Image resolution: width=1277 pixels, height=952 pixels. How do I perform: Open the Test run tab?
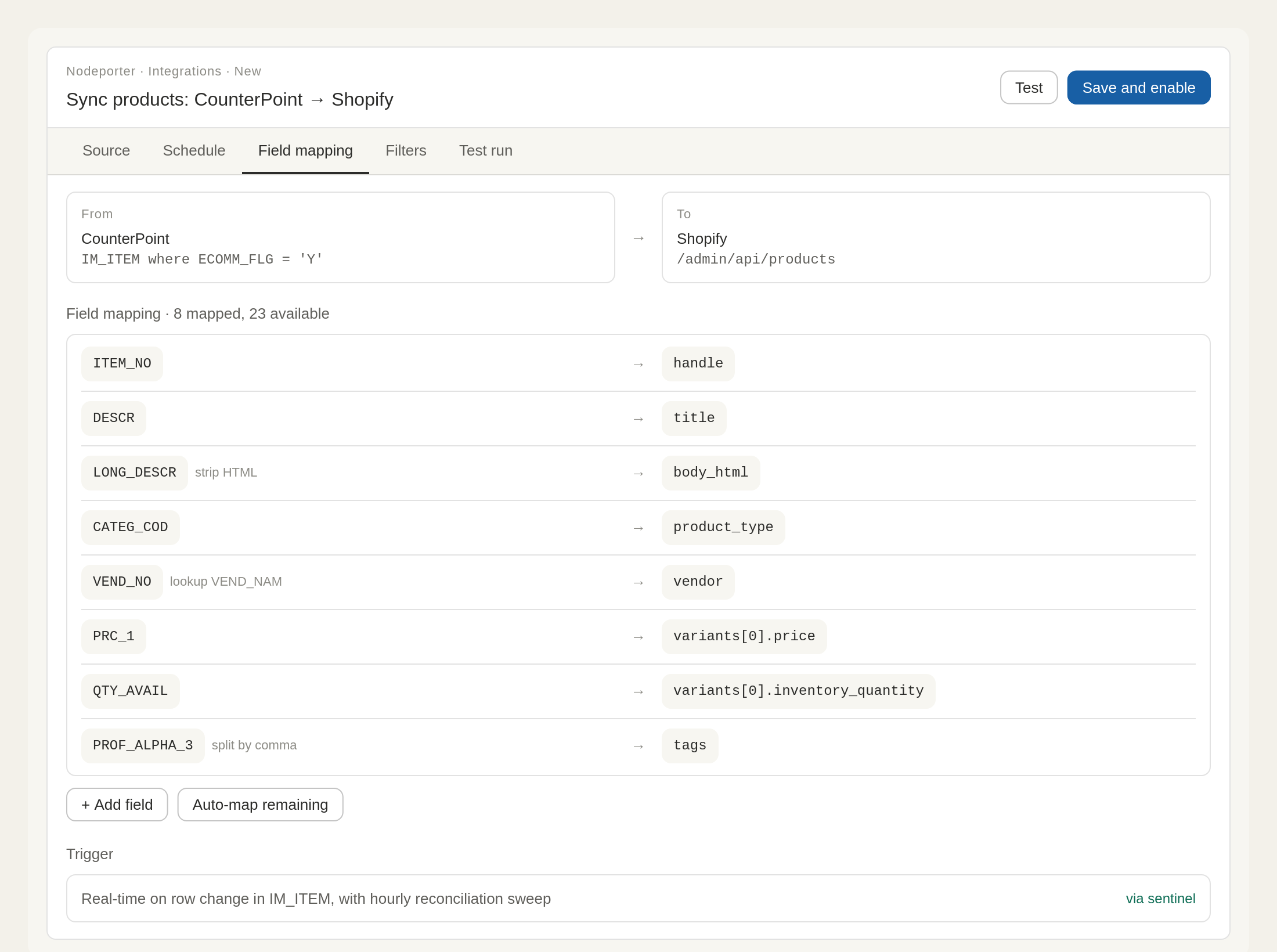486,150
